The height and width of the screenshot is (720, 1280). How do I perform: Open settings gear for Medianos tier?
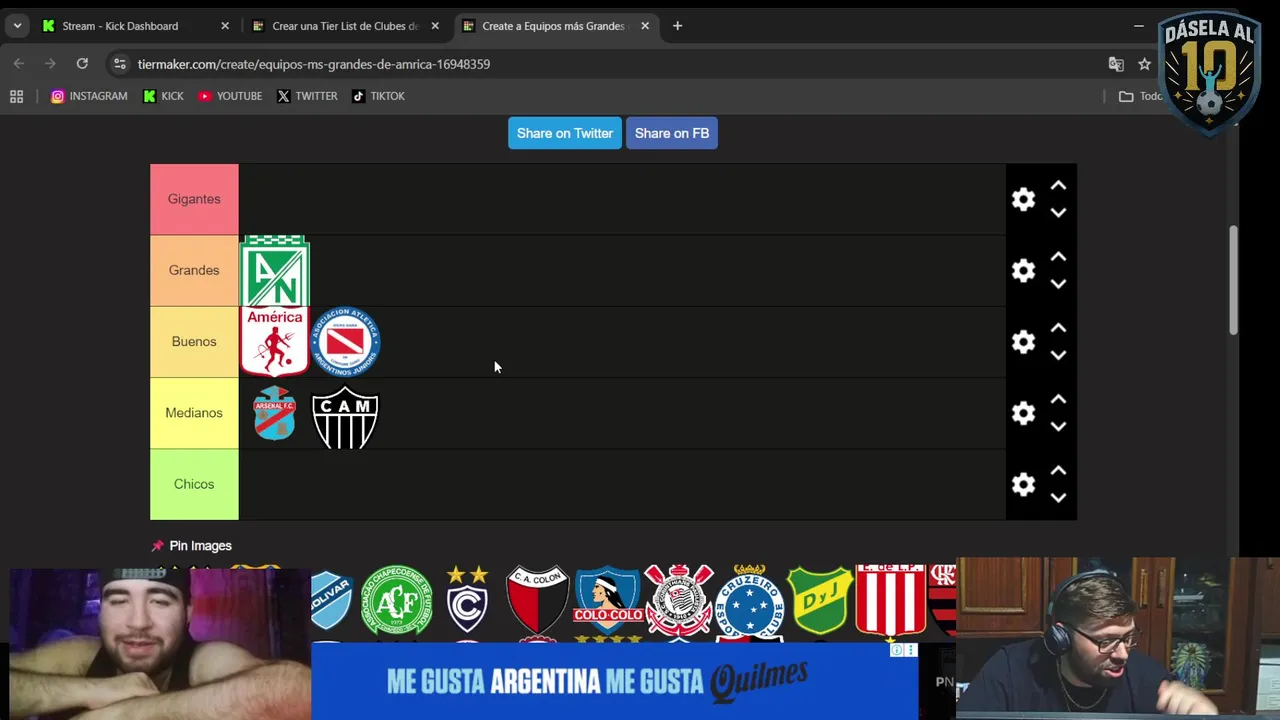point(1023,413)
